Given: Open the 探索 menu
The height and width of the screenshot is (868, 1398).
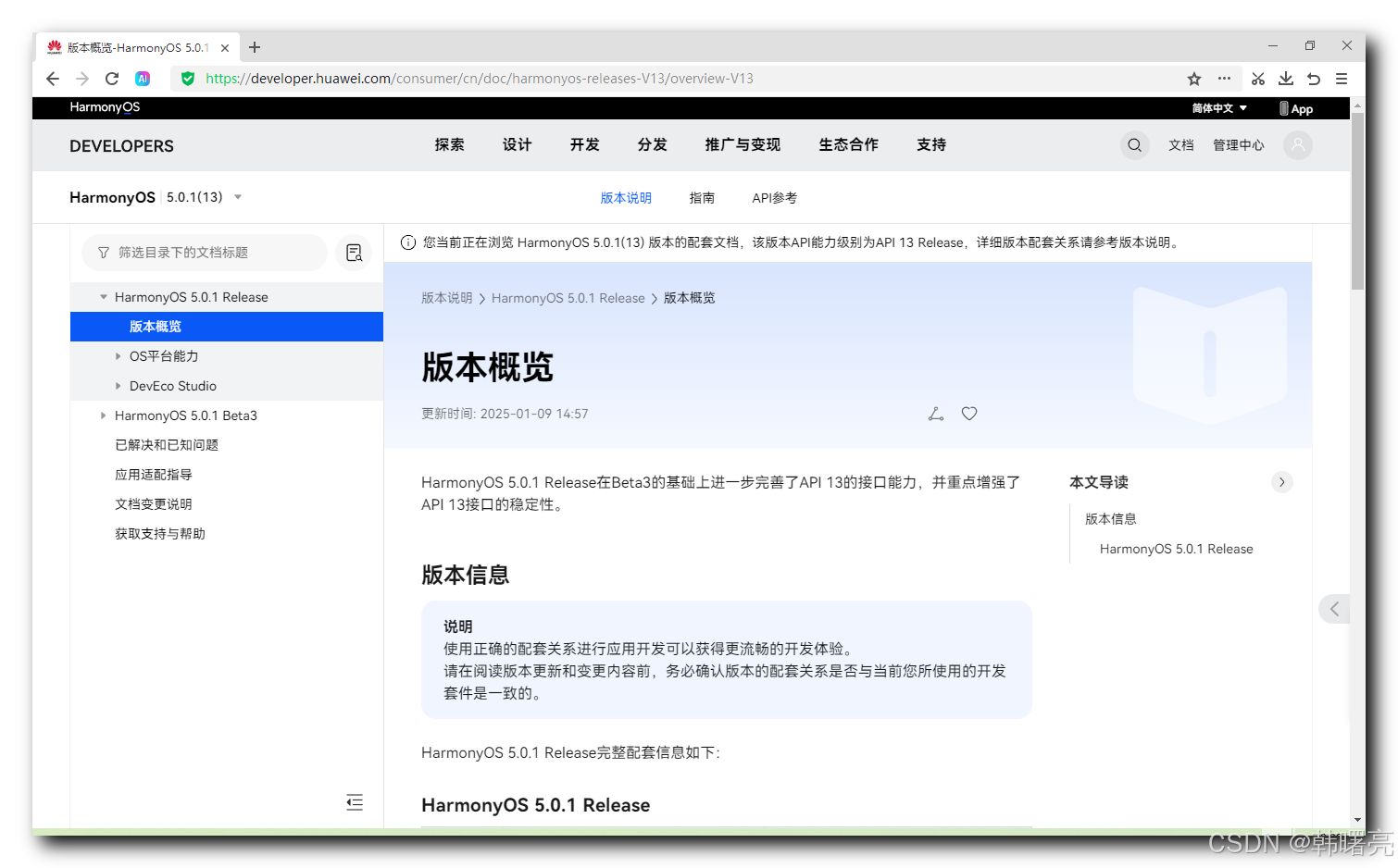Looking at the screenshot, I should point(449,144).
